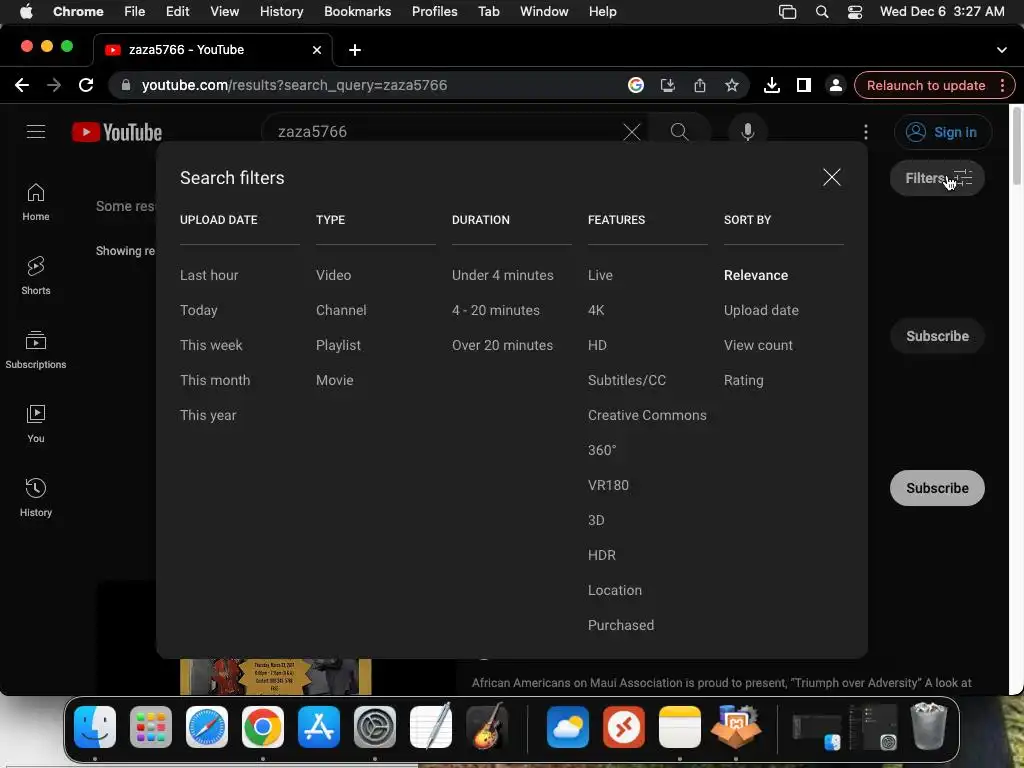Image resolution: width=1024 pixels, height=768 pixels.
Task: Start voice search with microphone icon
Action: [748, 132]
